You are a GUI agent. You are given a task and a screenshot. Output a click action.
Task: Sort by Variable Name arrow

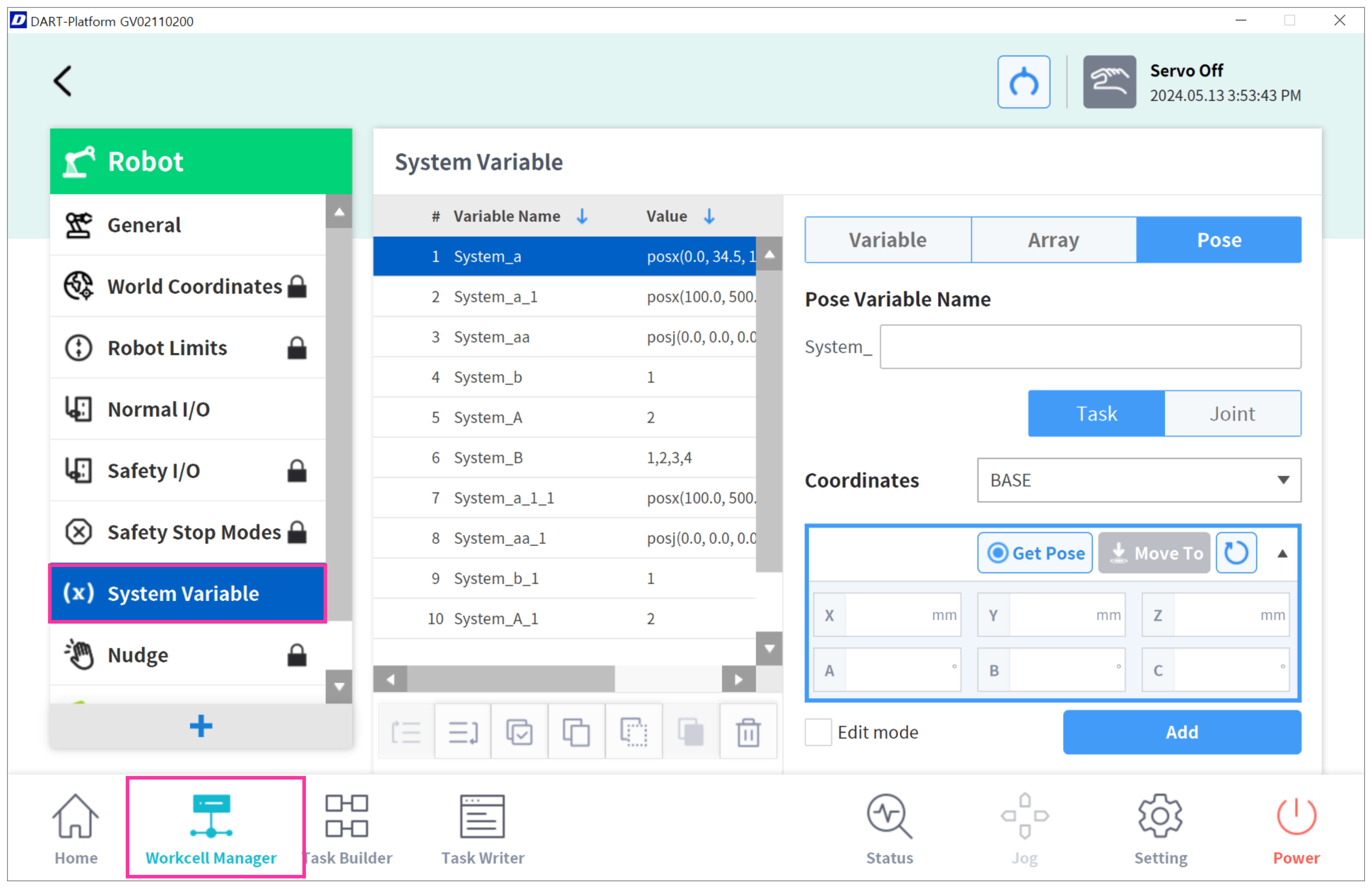click(582, 216)
